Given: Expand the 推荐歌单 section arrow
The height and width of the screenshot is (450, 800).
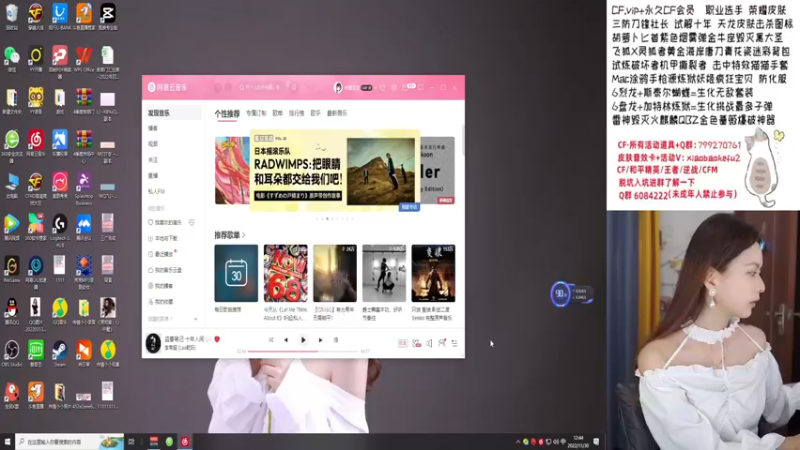Looking at the screenshot, I should tap(244, 235).
